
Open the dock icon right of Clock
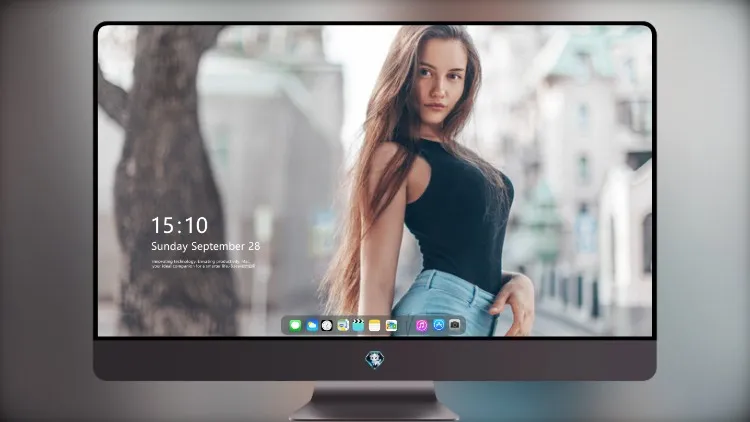click(x=342, y=326)
